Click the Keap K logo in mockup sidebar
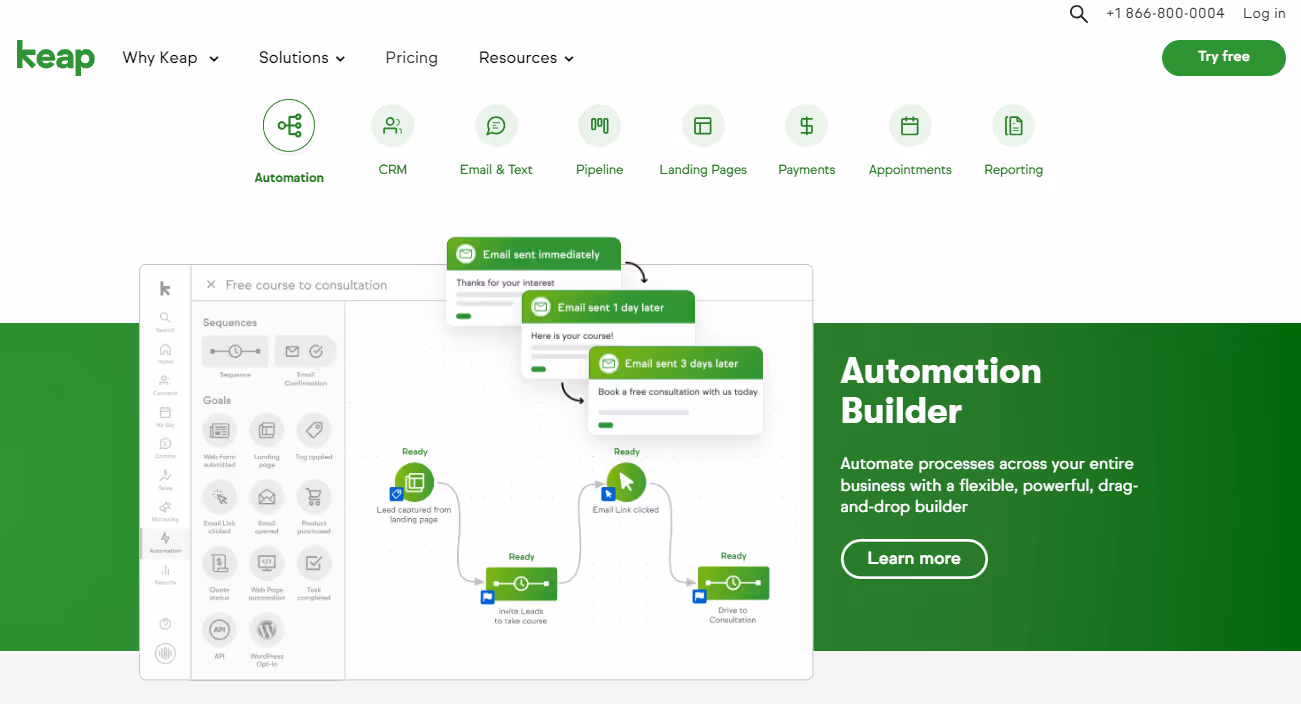 [x=165, y=288]
